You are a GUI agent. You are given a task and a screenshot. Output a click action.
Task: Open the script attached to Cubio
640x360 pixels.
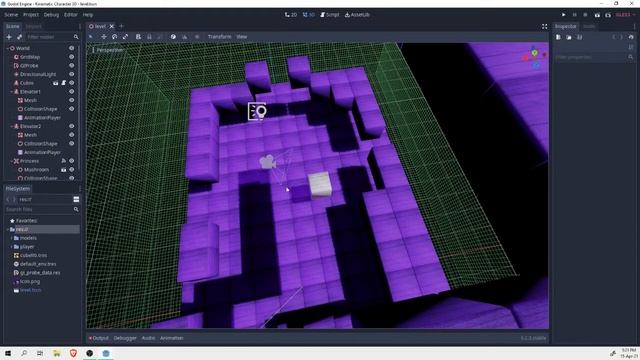pyautogui.click(x=64, y=83)
